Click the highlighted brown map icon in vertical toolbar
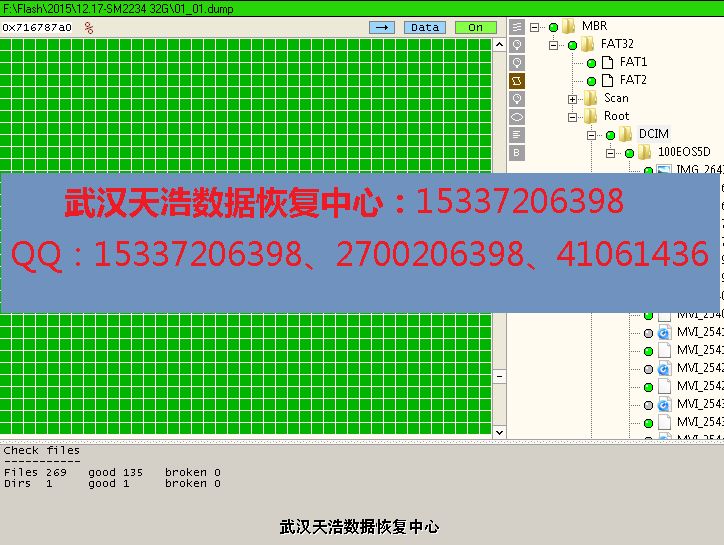Viewport: 724px width, 545px height. 517,81
